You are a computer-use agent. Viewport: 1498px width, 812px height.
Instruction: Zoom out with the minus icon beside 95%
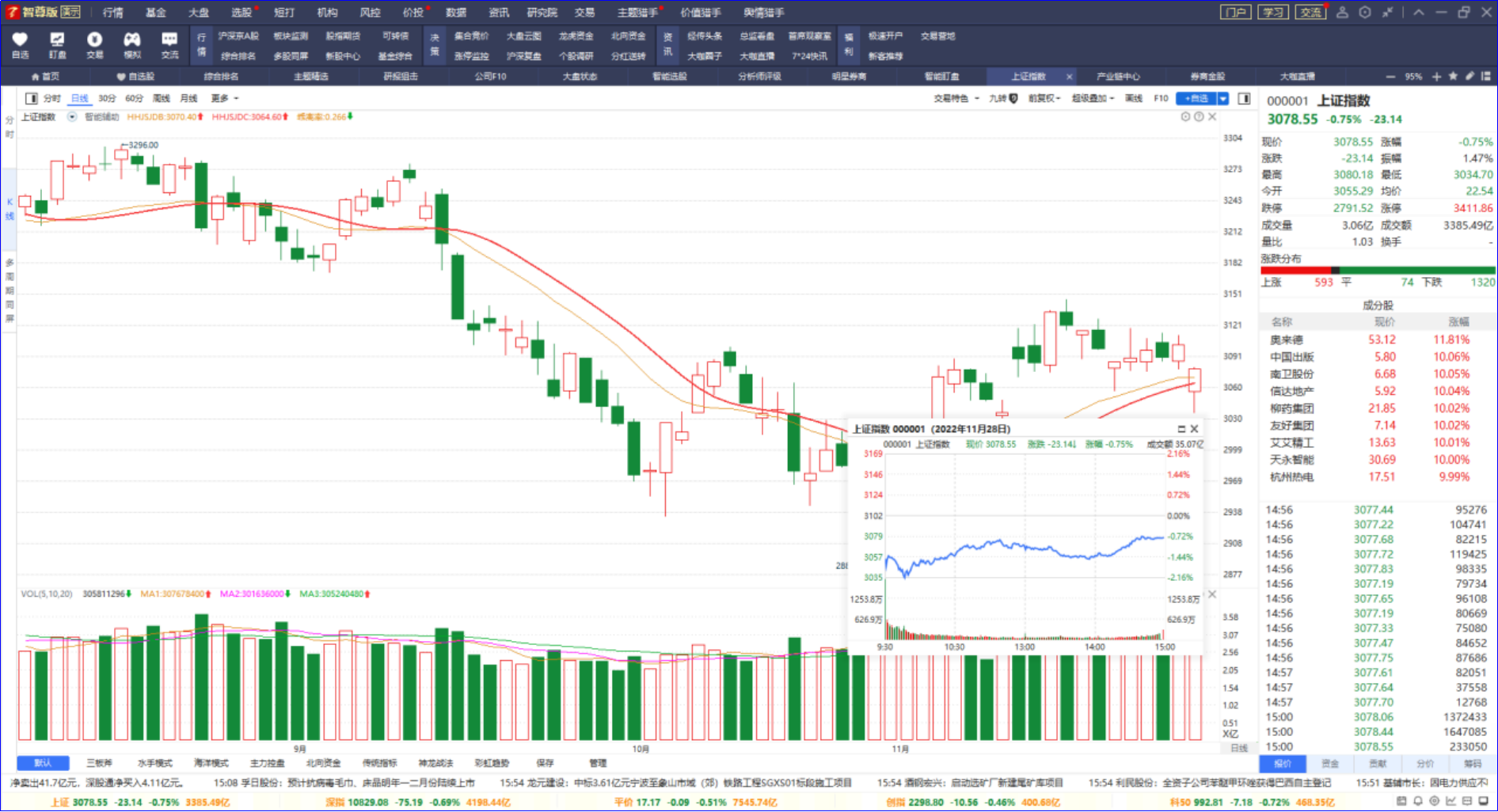pos(1390,77)
